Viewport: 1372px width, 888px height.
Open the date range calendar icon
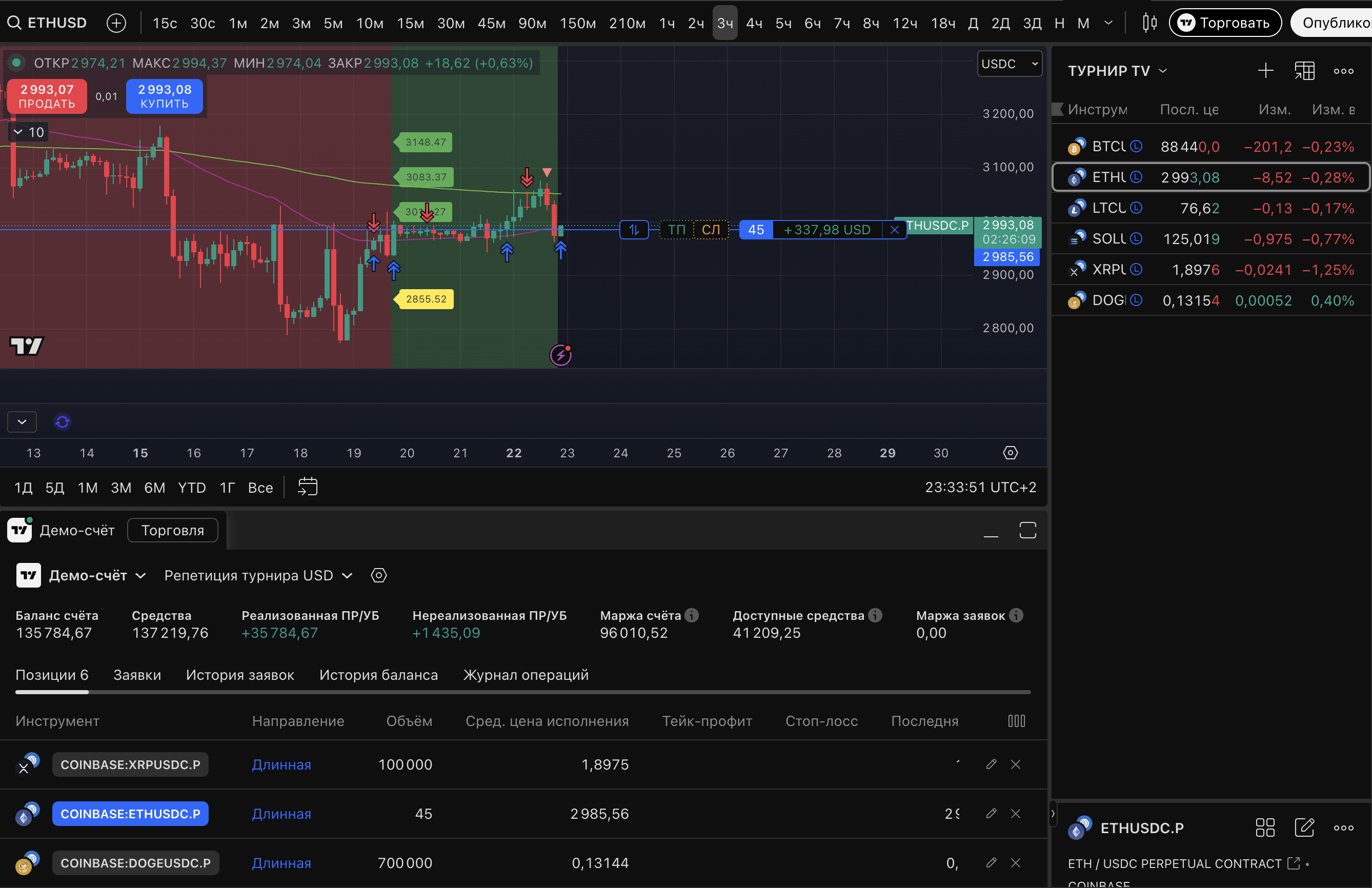point(307,487)
